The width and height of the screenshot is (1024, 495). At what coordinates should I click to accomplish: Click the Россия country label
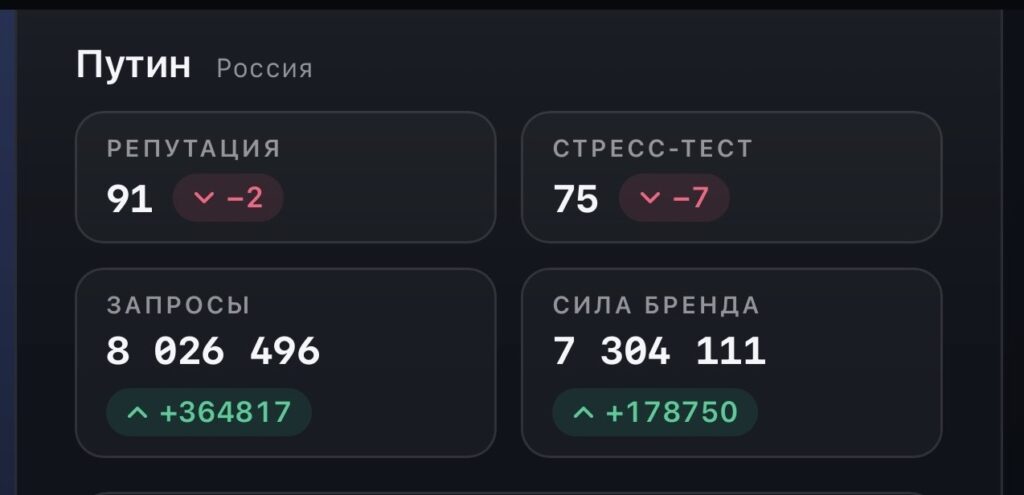(x=264, y=69)
